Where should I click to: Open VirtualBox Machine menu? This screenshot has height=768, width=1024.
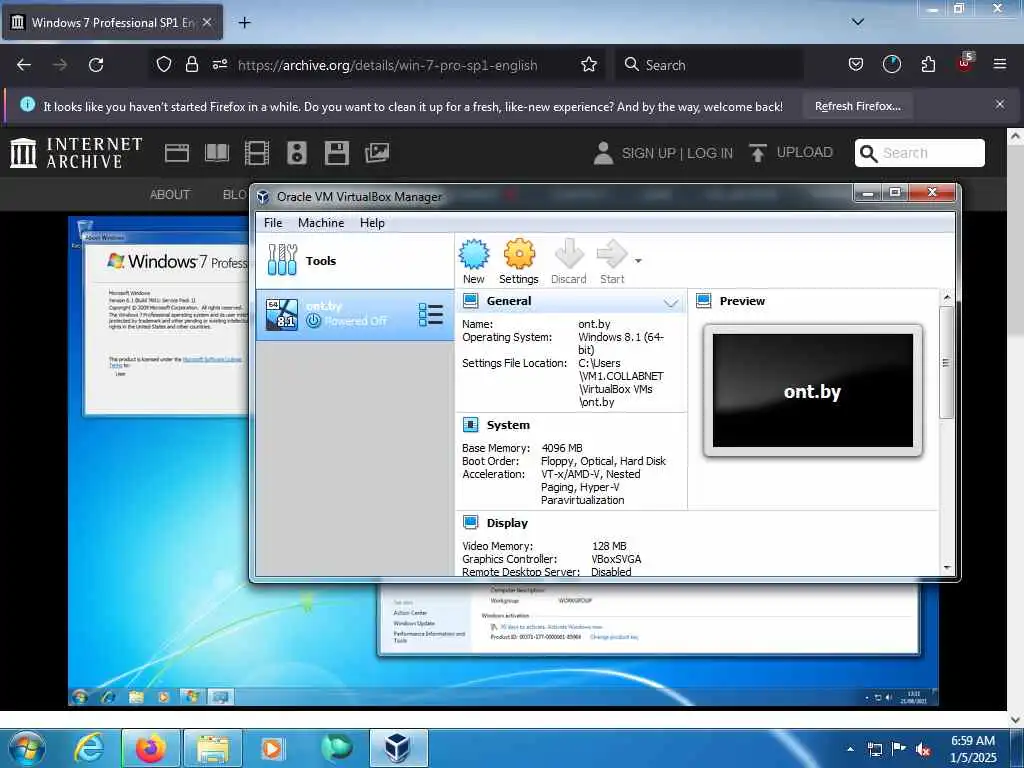tap(321, 223)
